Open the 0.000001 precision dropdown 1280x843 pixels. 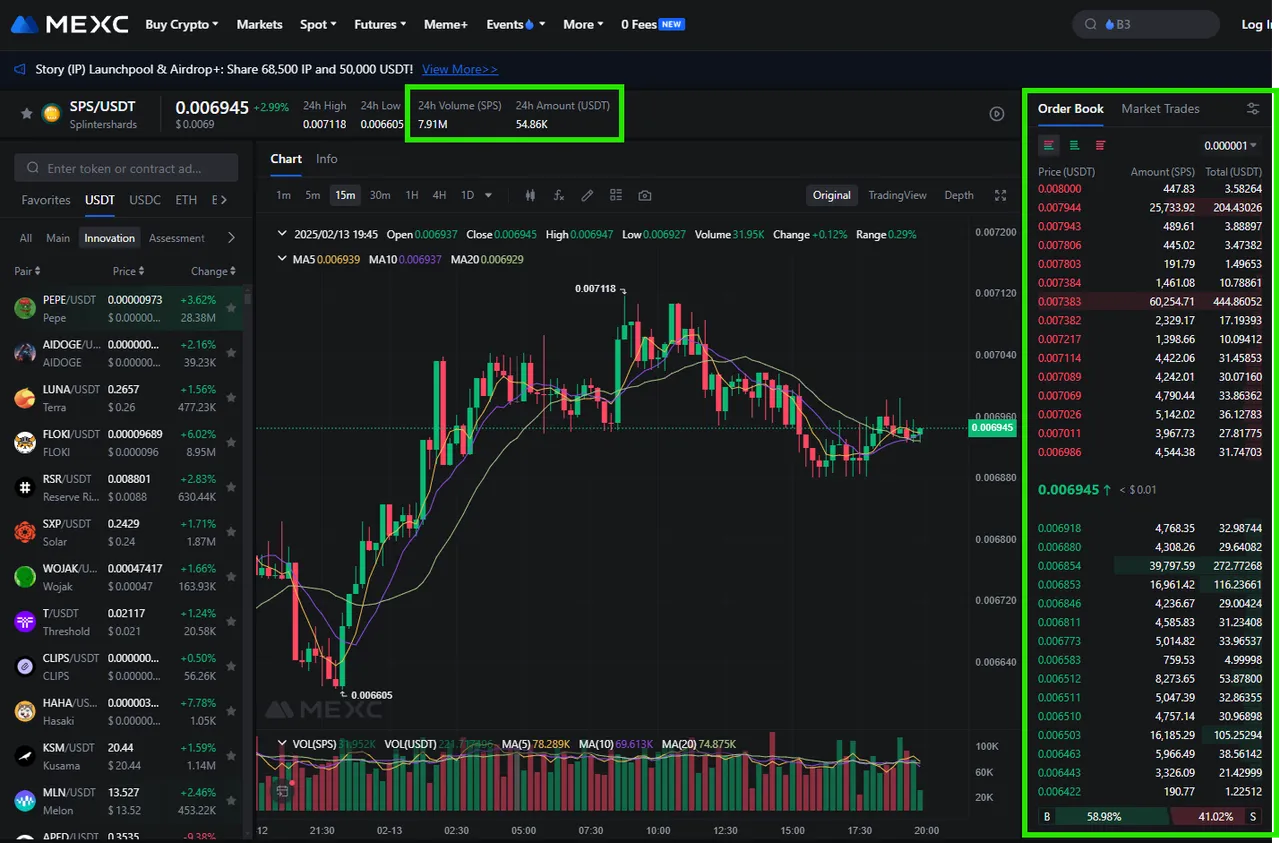coord(1231,145)
